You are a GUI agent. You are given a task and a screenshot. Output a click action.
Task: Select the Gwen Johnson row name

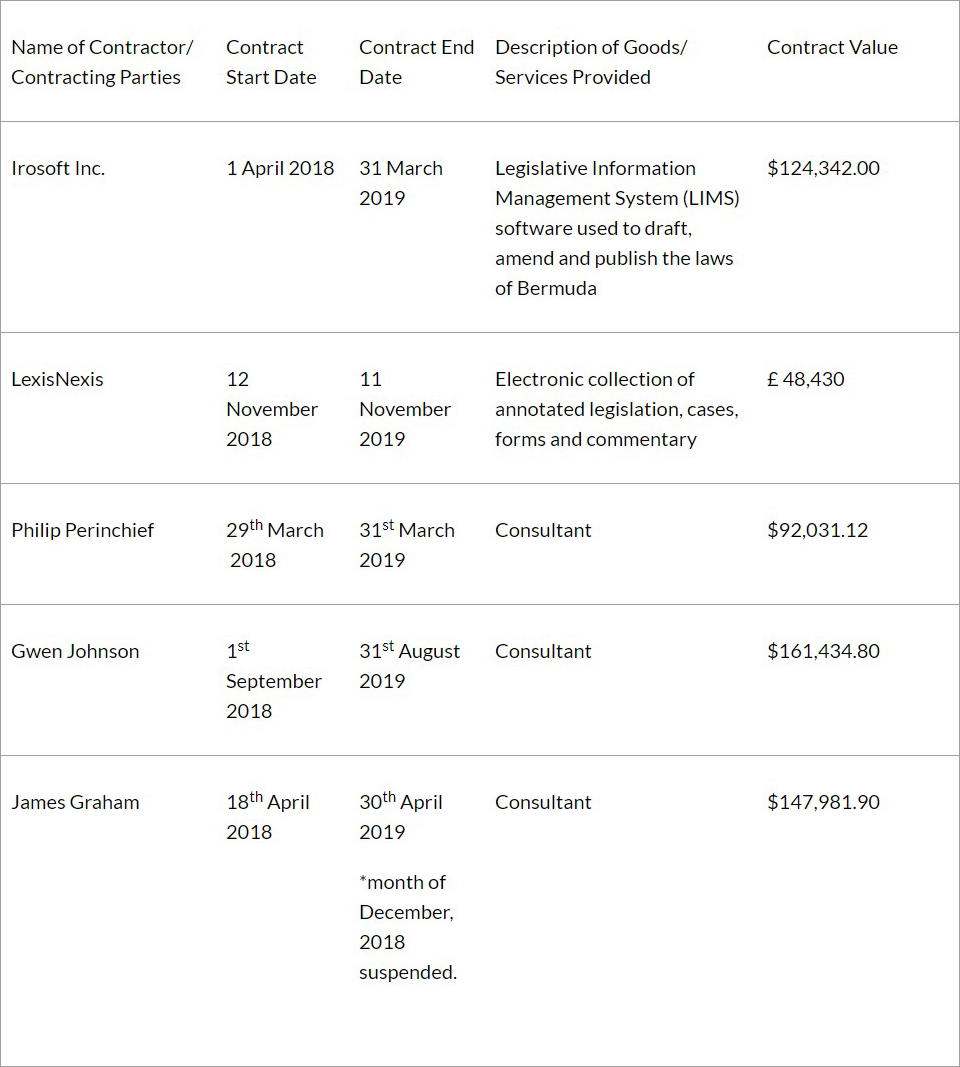pyautogui.click(x=75, y=651)
